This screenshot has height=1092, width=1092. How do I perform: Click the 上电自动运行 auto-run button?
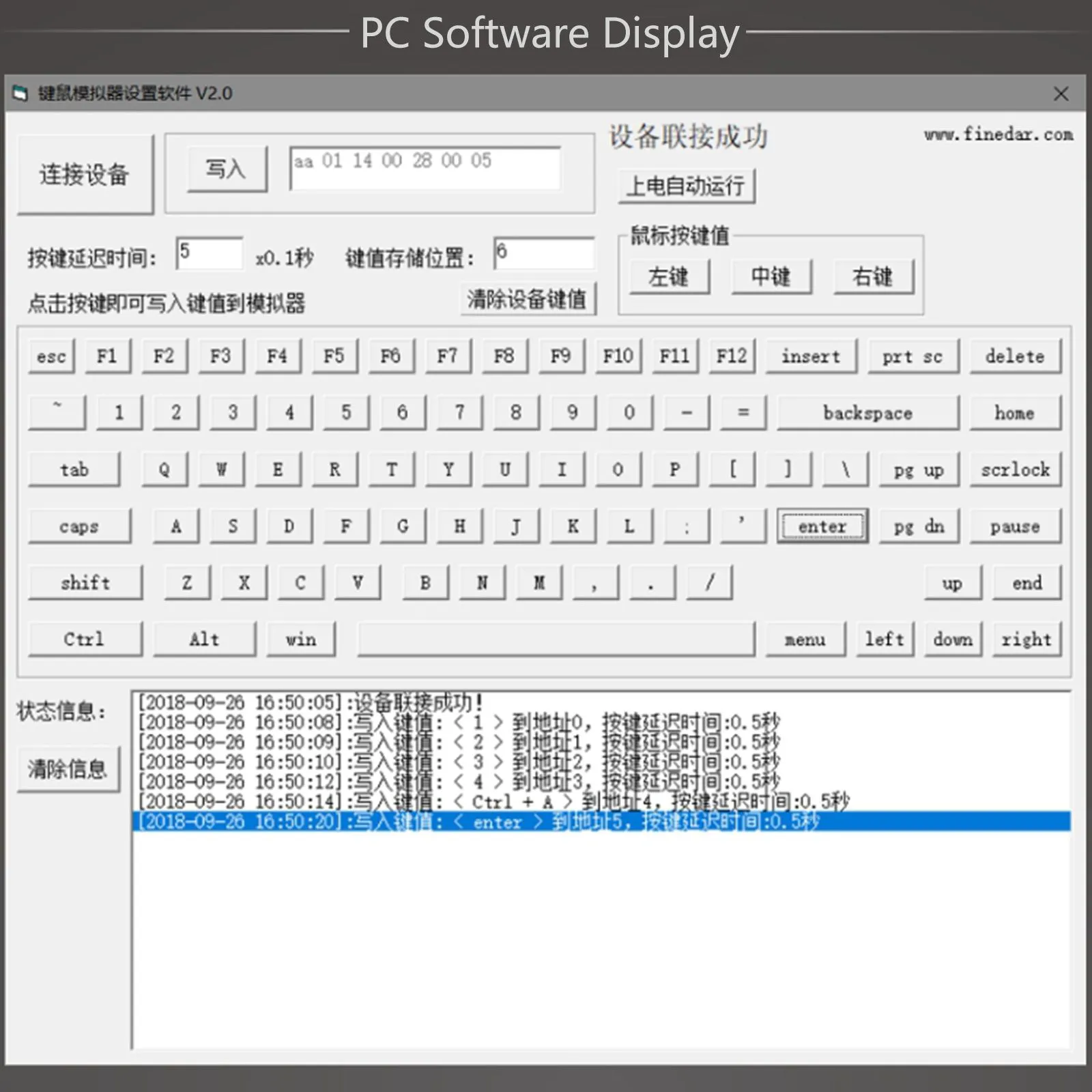686,186
